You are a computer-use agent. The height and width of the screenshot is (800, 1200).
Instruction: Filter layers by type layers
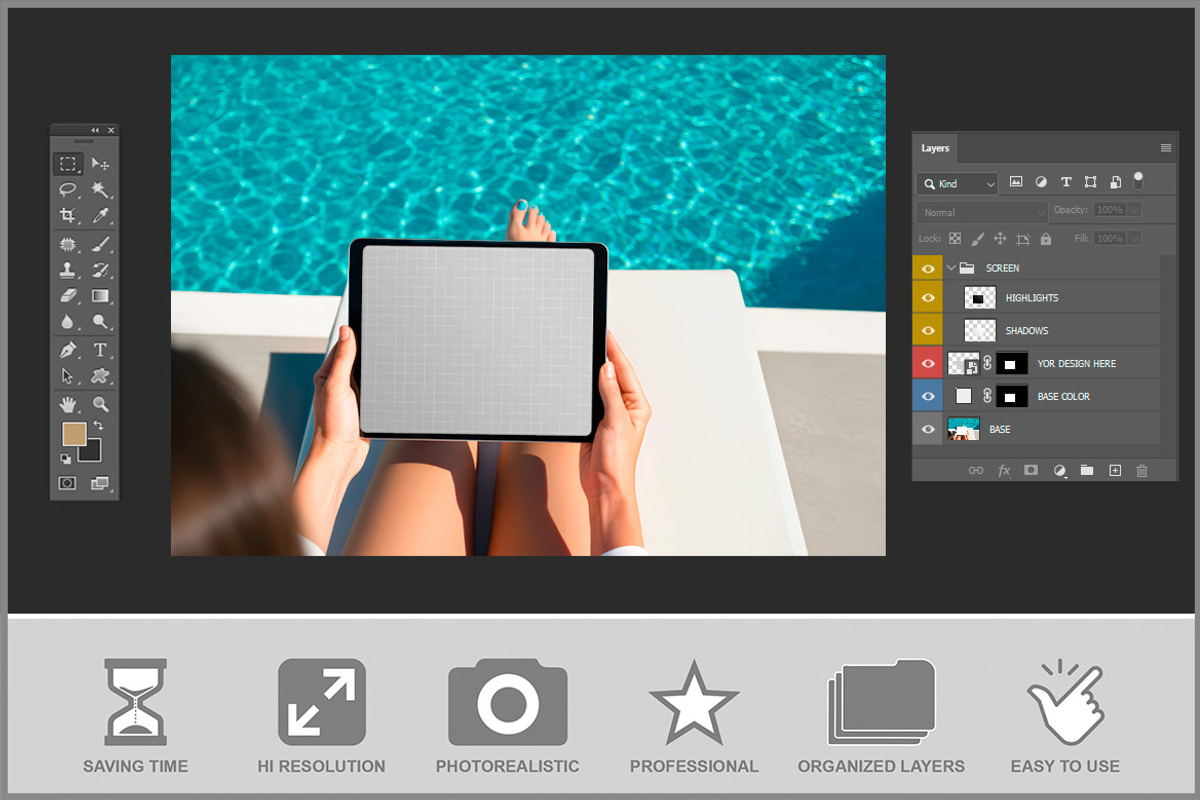pyautogui.click(x=1066, y=182)
